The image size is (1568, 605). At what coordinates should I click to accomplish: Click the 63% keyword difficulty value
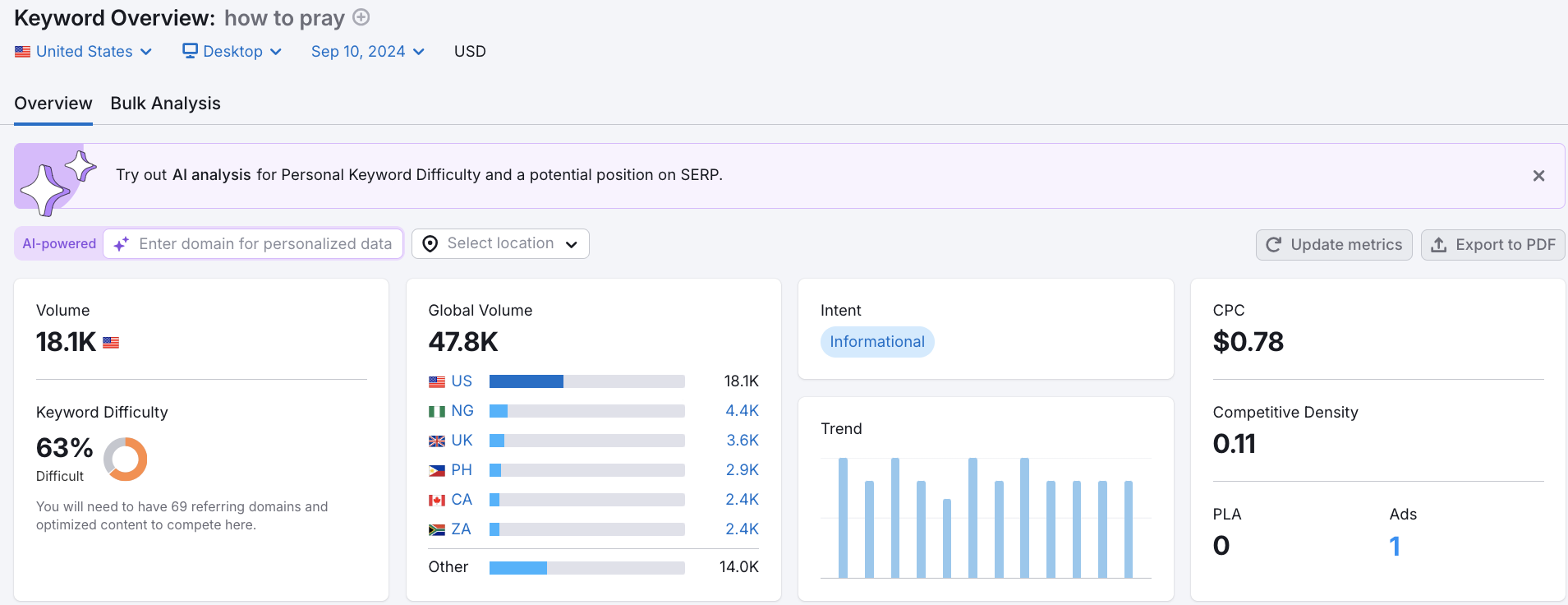pyautogui.click(x=65, y=448)
